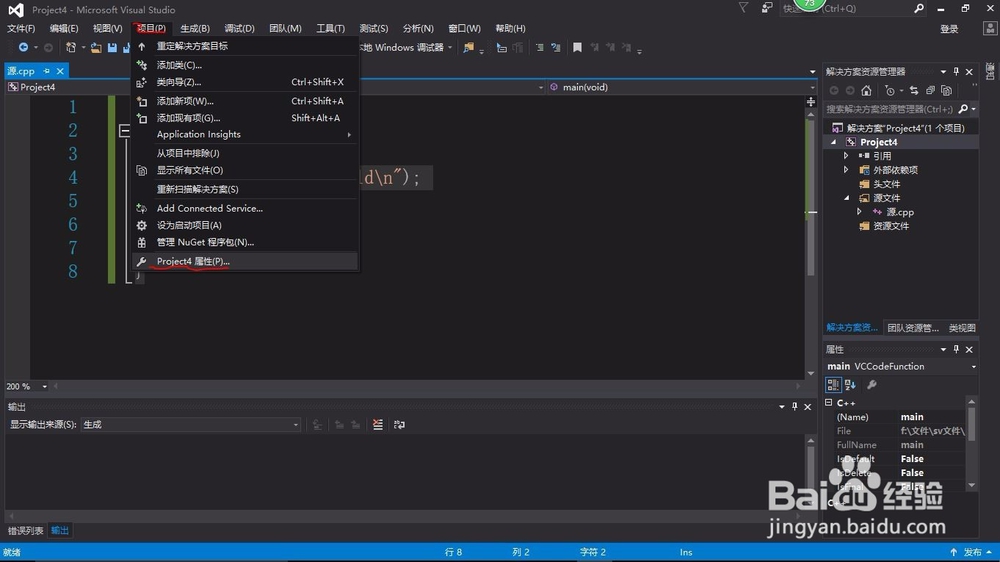This screenshot has width=1000, height=562.
Task: Click the notifications filter funnel icon
Action: coord(743,8)
